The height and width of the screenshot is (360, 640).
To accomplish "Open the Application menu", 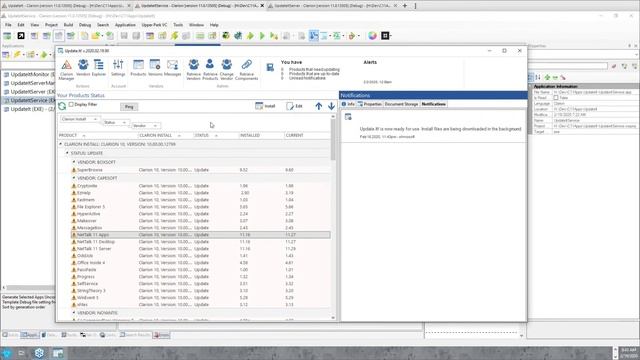I will [125, 25].
